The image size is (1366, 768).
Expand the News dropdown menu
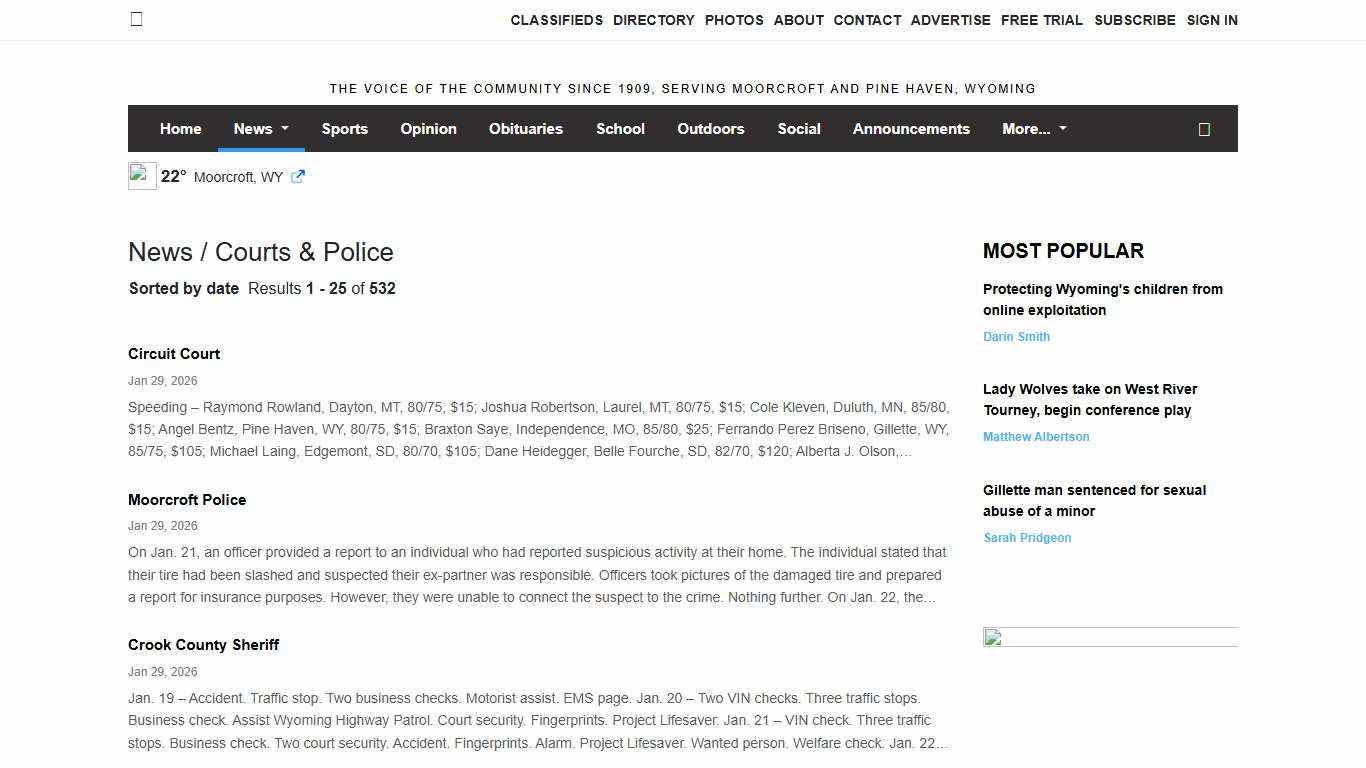[261, 129]
